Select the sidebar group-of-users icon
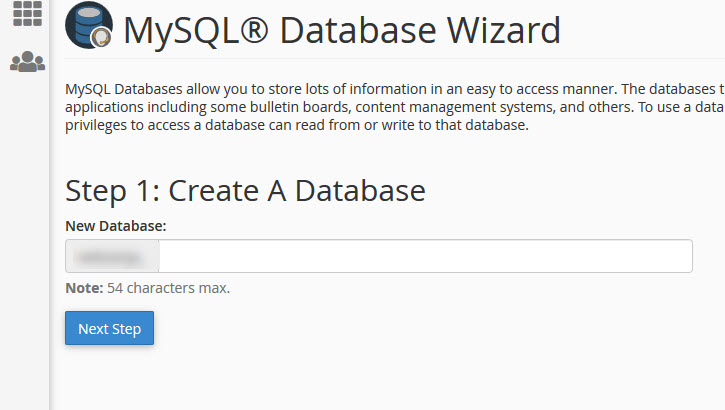Screen dimensions: 725x410 tap(27, 61)
